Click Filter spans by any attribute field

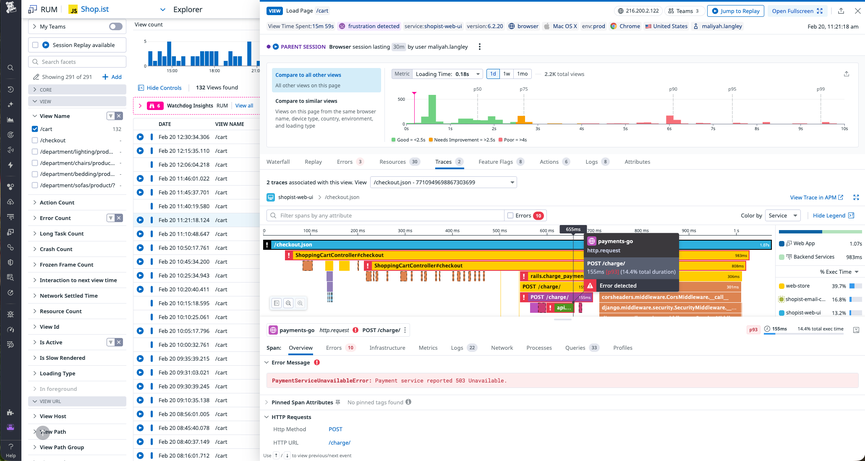385,216
